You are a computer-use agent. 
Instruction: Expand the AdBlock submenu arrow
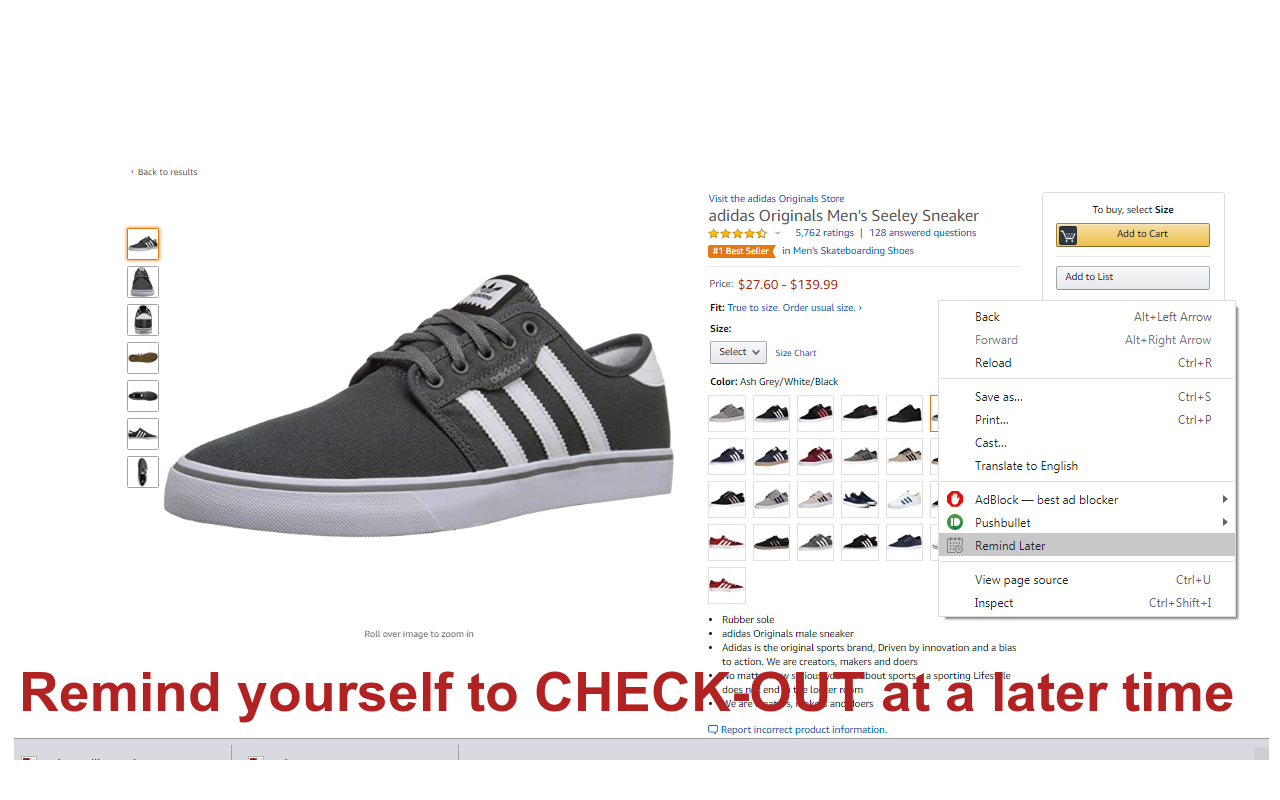(x=1225, y=499)
